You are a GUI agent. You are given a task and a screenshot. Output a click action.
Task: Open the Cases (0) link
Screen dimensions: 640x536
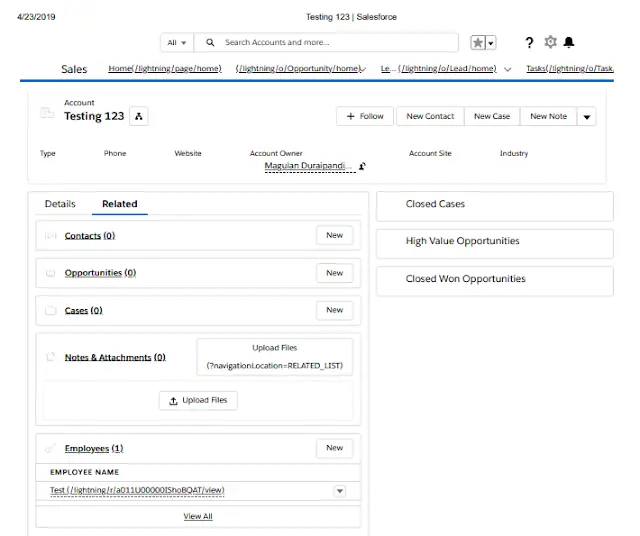click(x=83, y=311)
